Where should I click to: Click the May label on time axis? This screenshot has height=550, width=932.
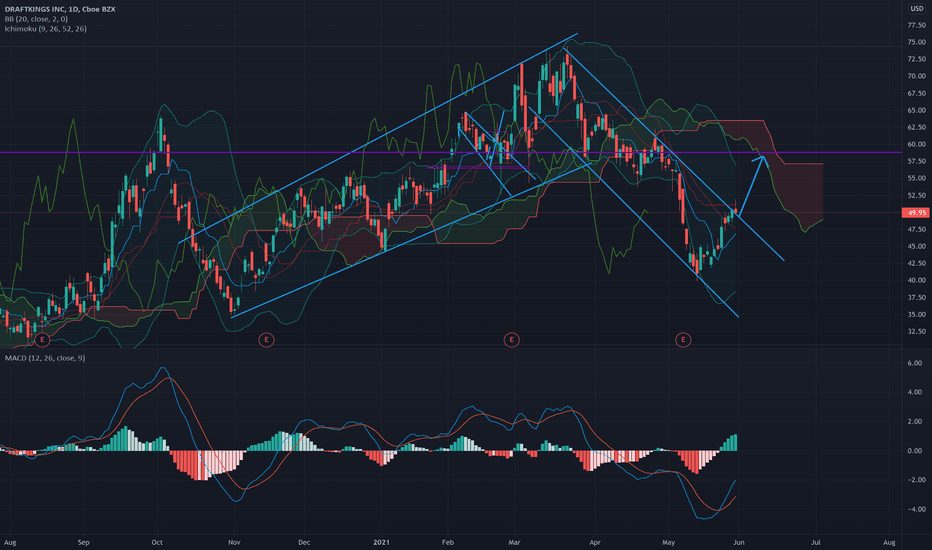[669, 542]
